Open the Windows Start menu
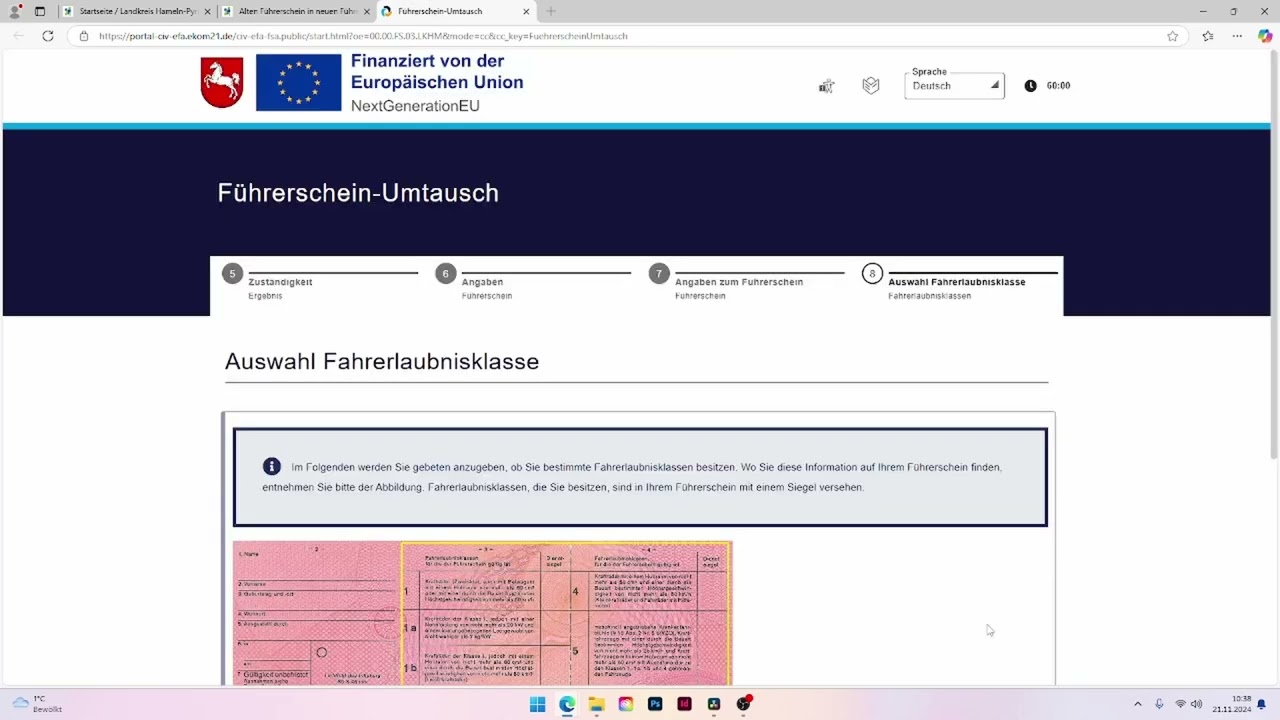1280x720 pixels. point(537,704)
